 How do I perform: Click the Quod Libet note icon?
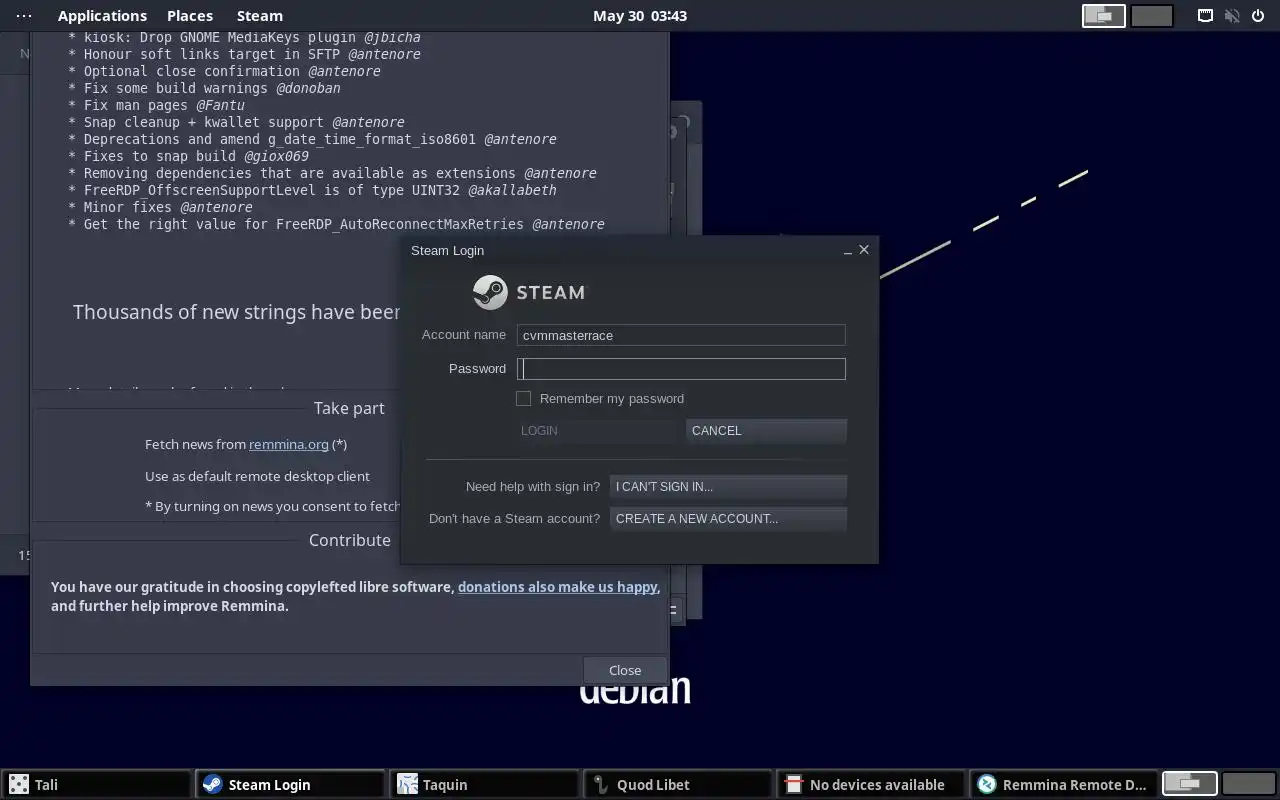[600, 784]
